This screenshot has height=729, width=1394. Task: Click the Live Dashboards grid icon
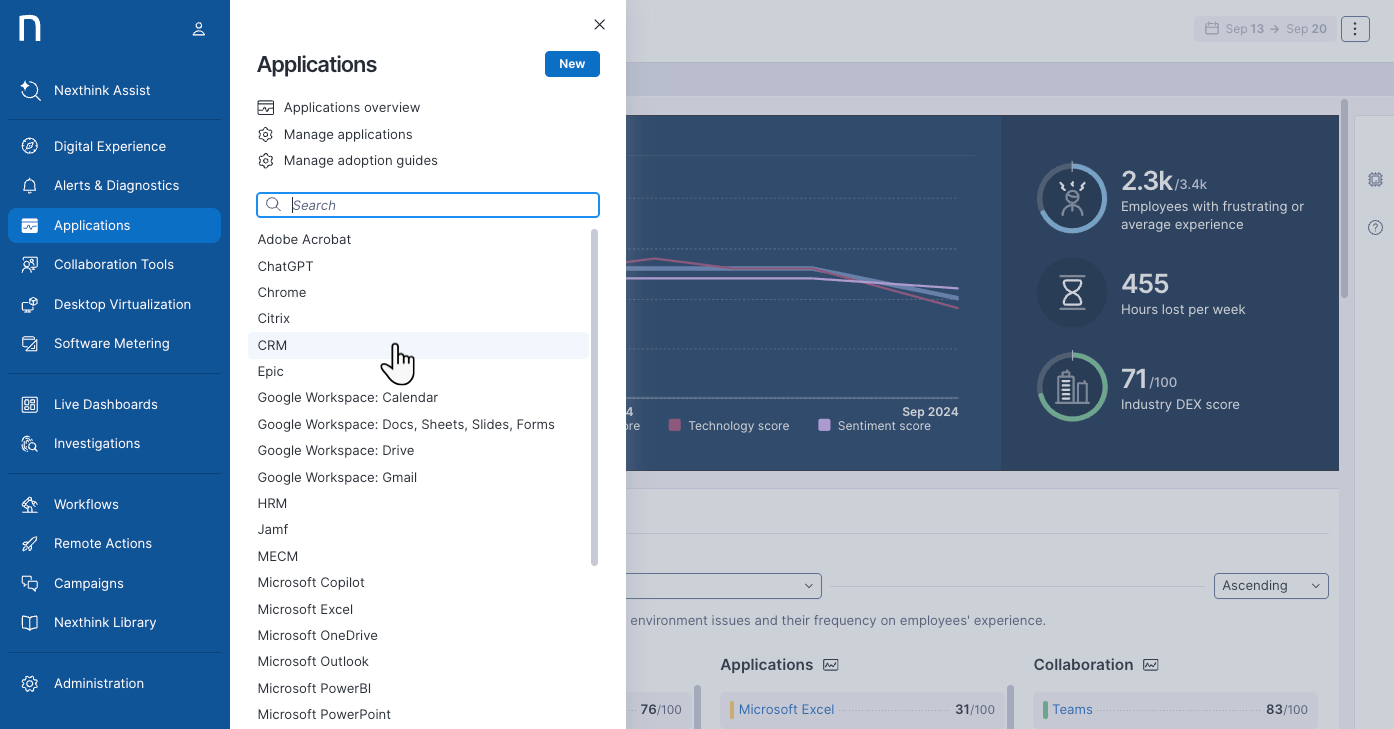(x=30, y=404)
